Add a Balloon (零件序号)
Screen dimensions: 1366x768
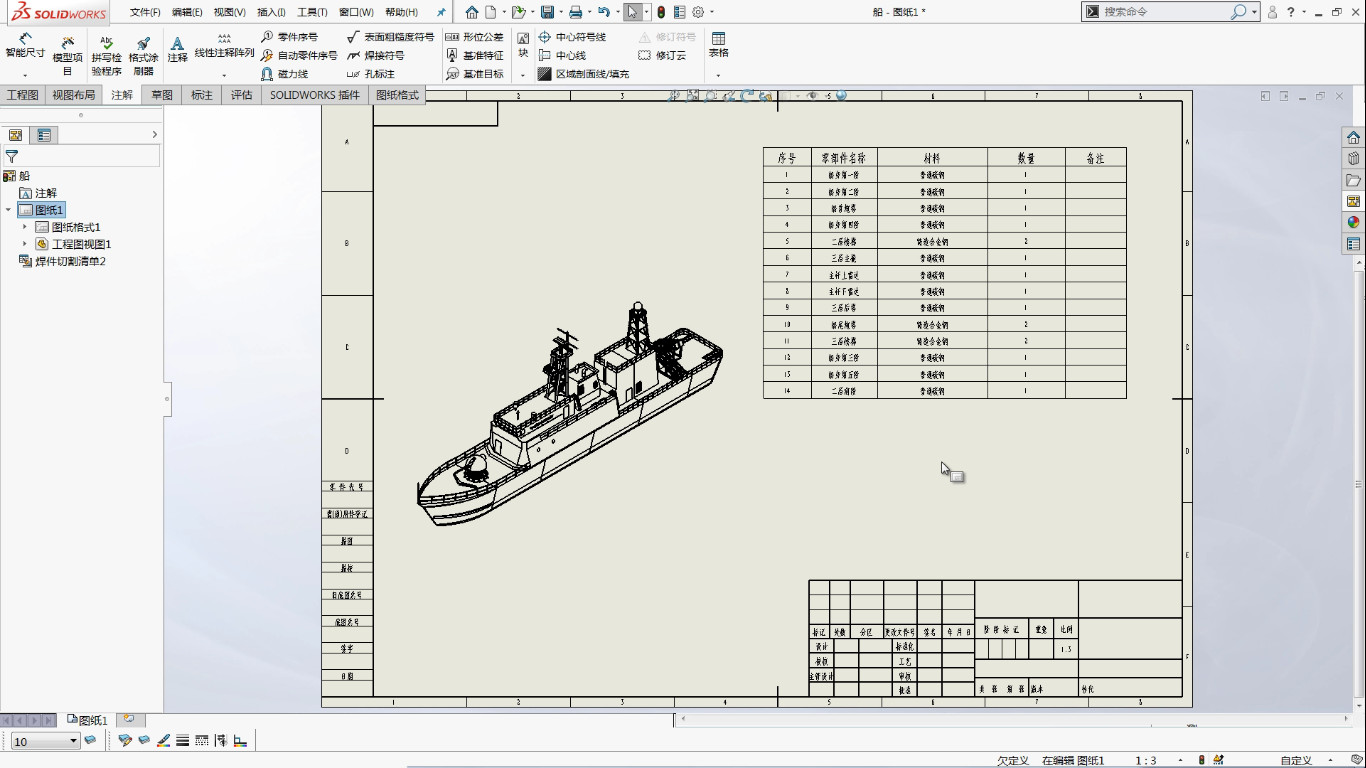(x=289, y=37)
